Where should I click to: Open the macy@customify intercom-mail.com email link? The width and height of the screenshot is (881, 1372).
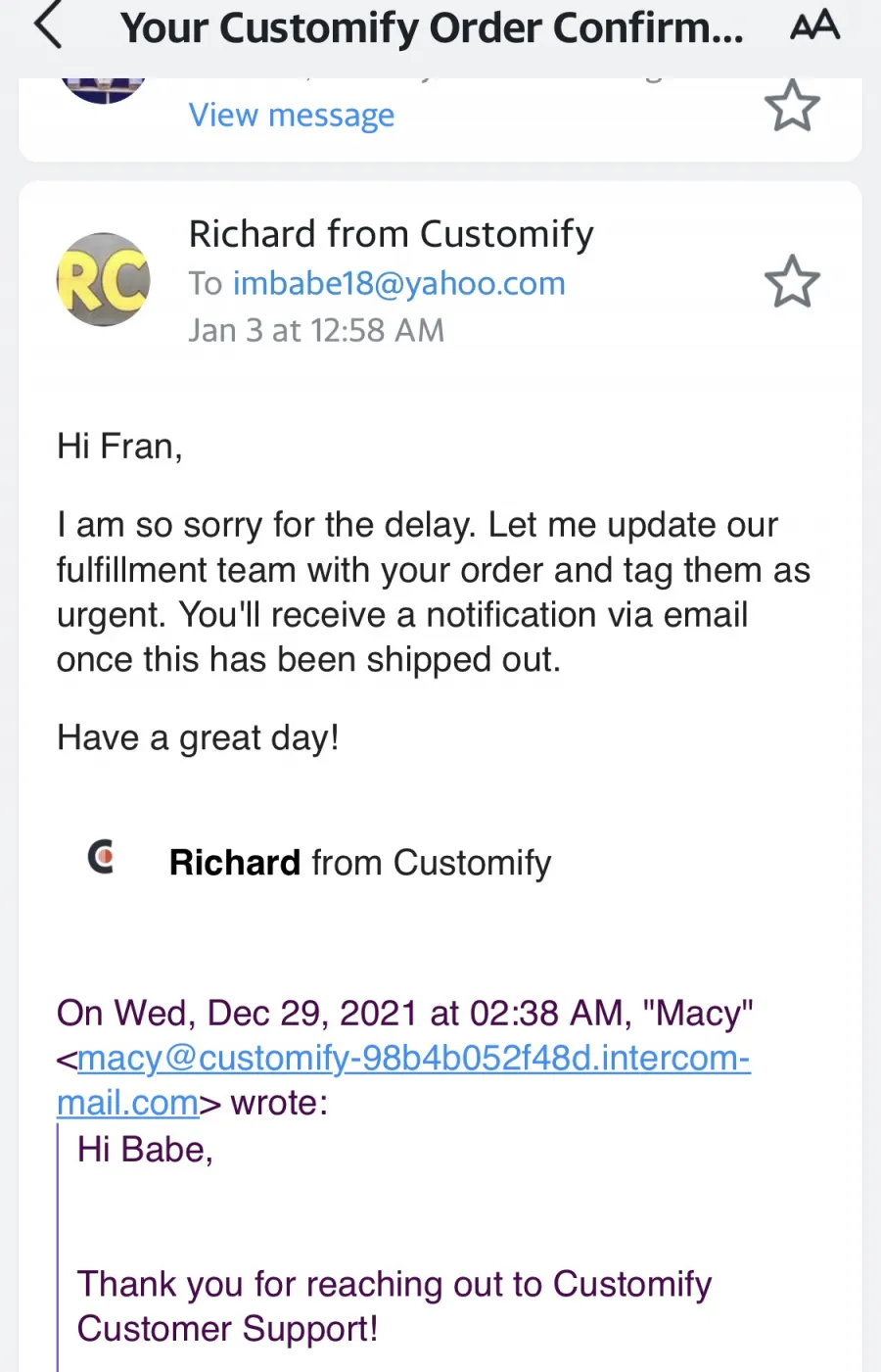tap(404, 1080)
